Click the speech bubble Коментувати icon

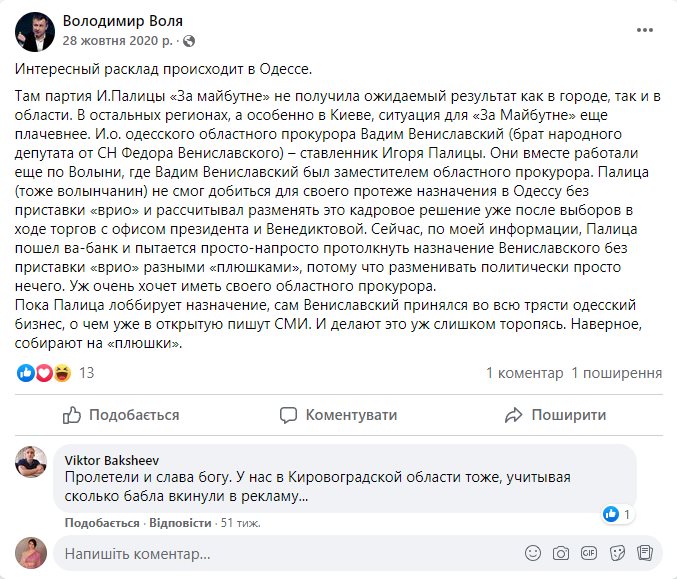coord(288,415)
